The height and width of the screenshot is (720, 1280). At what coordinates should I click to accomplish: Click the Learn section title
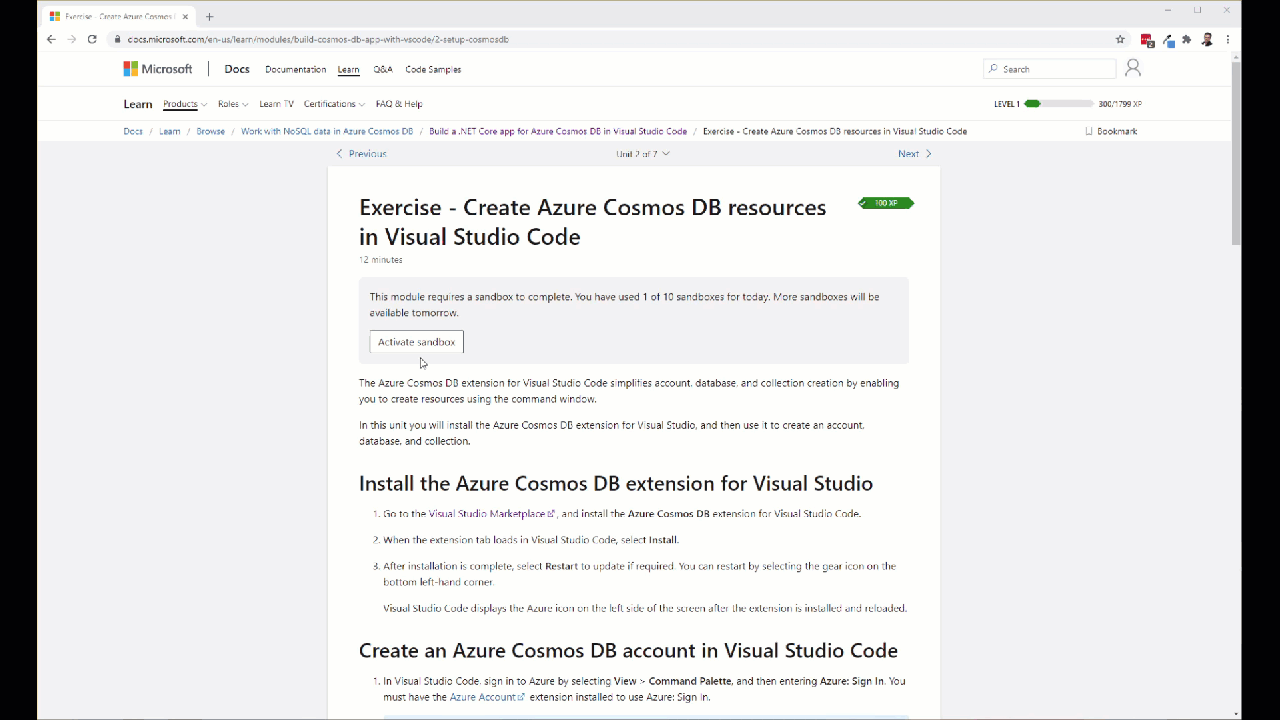click(138, 104)
